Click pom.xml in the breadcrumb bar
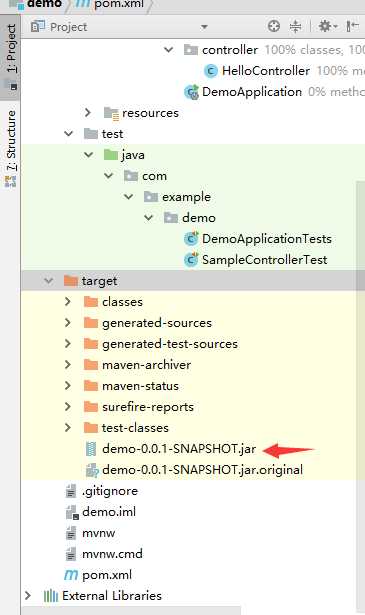This screenshot has width=365, height=615. (119, 4)
